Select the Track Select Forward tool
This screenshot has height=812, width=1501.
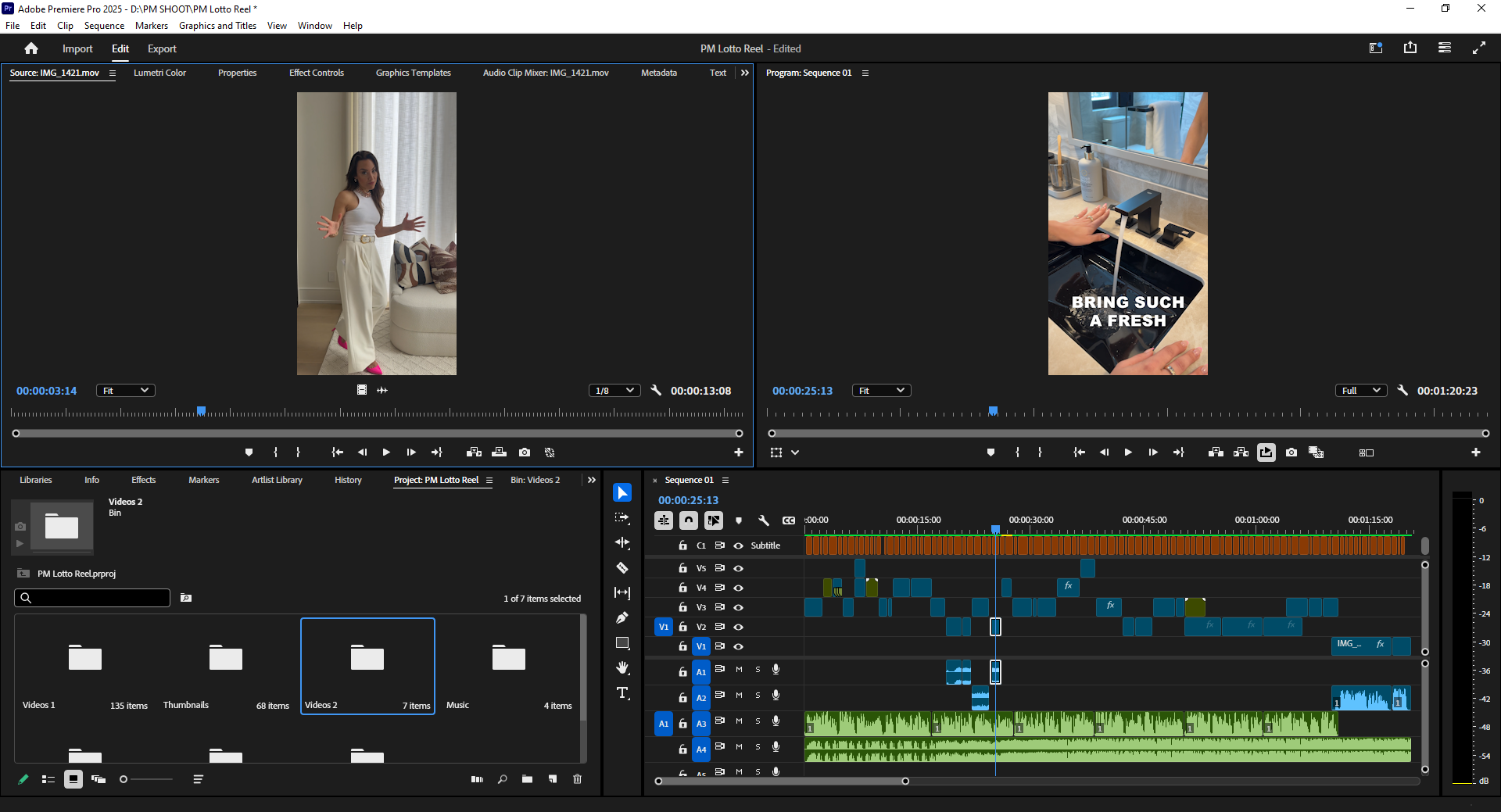pyautogui.click(x=622, y=517)
